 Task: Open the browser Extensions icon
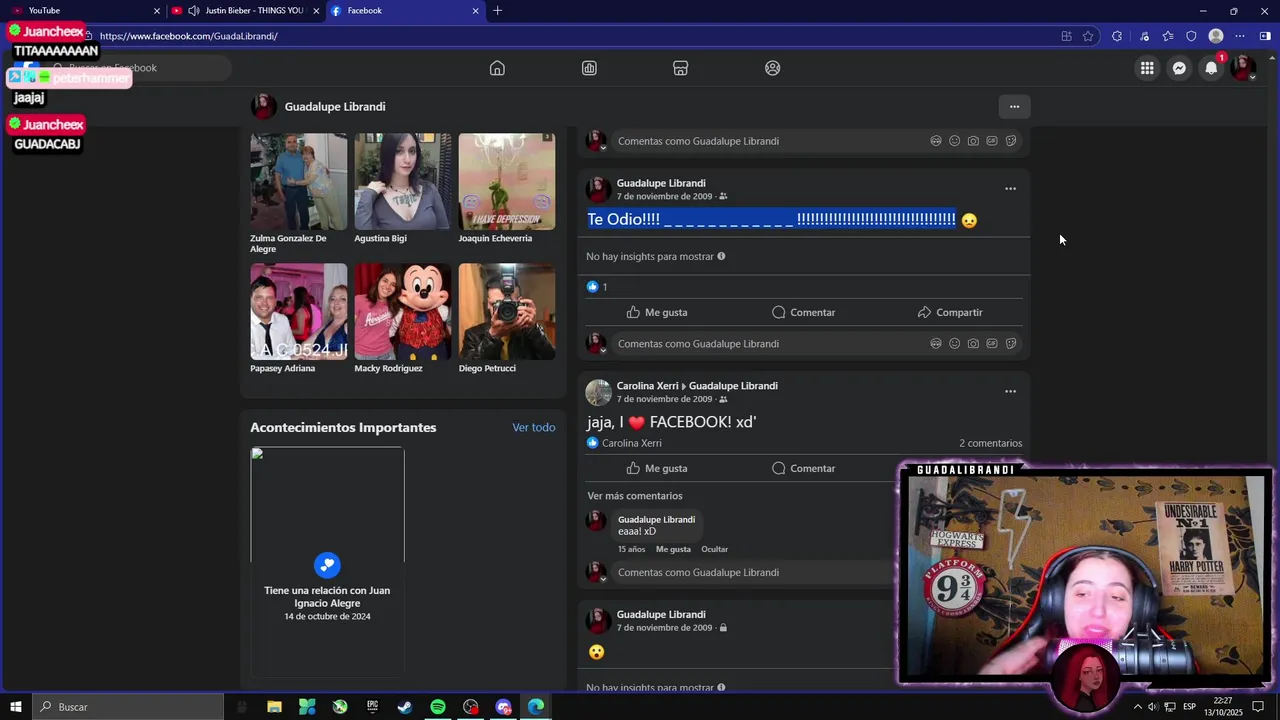(x=1117, y=36)
